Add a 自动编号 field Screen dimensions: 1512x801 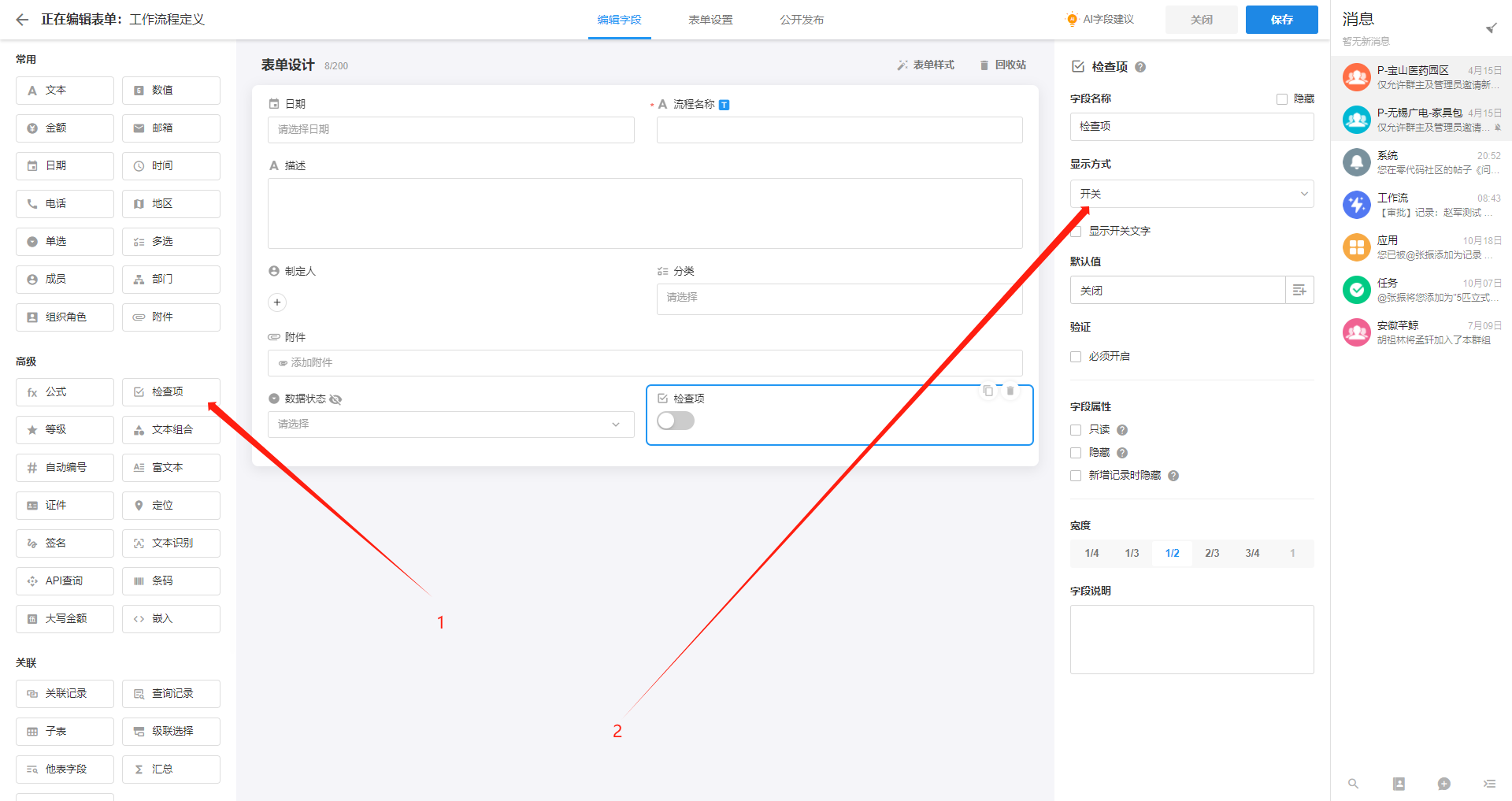pyautogui.click(x=65, y=468)
